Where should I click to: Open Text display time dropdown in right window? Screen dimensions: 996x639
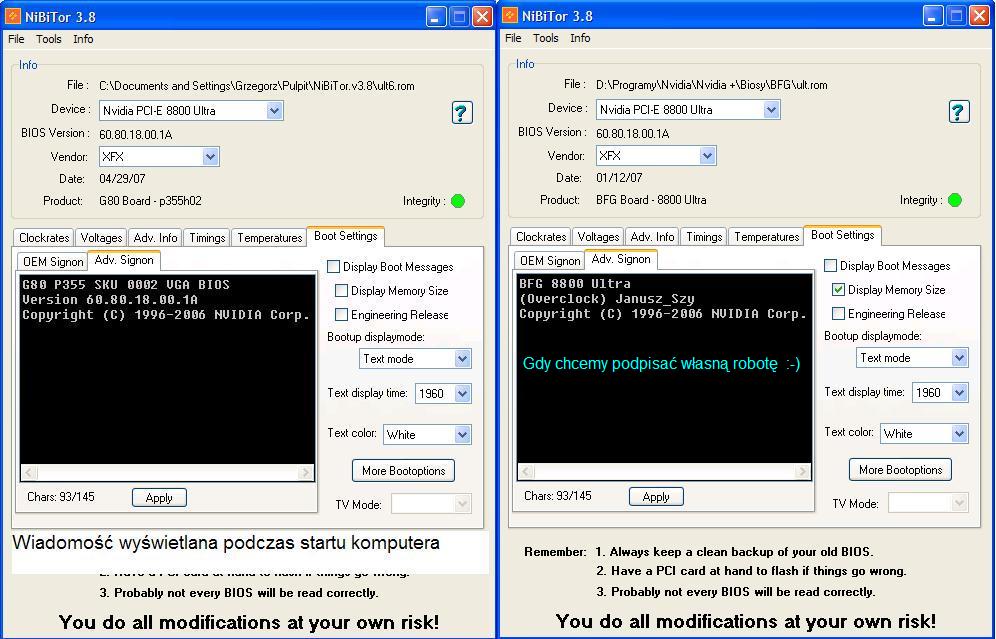959,393
